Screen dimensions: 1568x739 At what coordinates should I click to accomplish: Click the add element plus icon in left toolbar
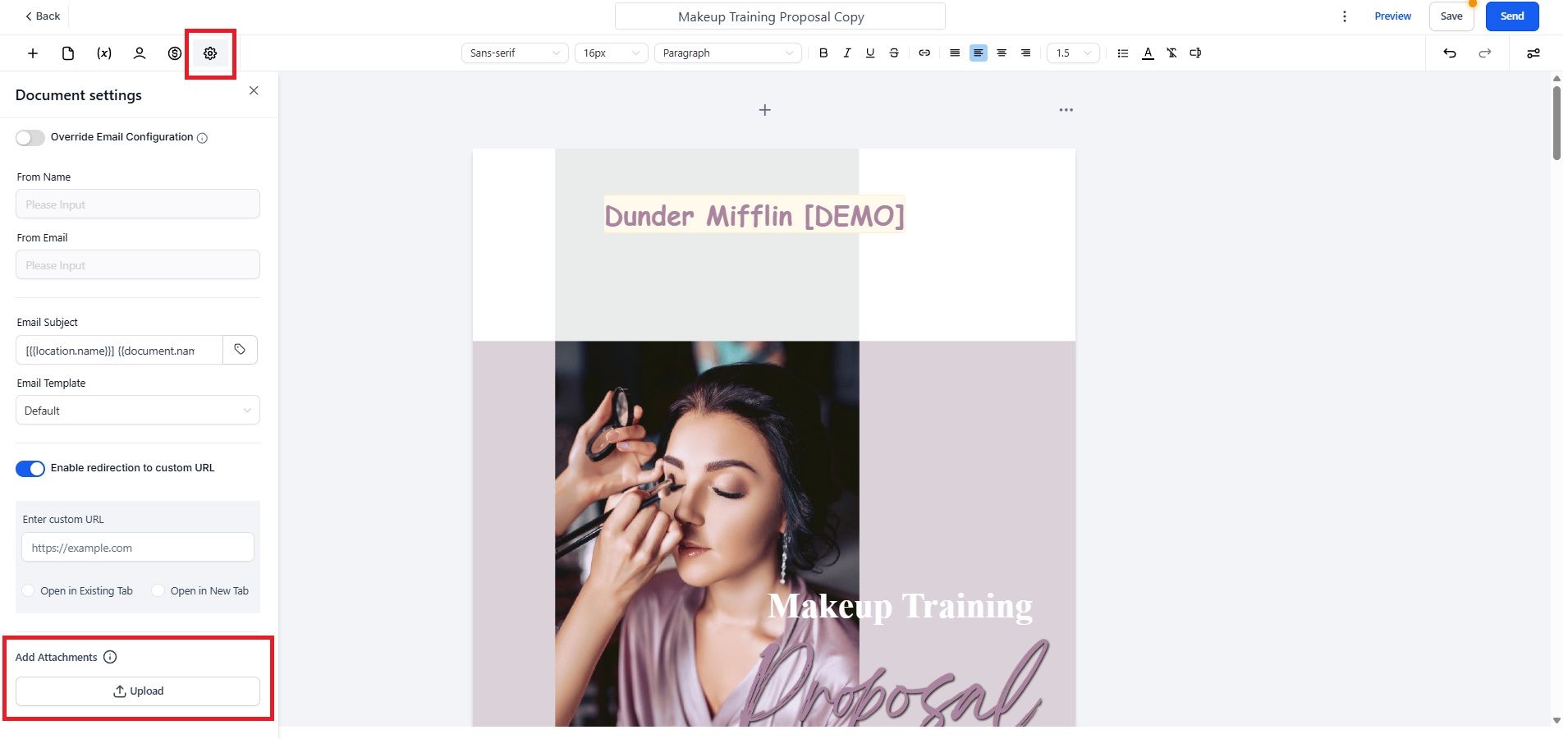click(33, 53)
